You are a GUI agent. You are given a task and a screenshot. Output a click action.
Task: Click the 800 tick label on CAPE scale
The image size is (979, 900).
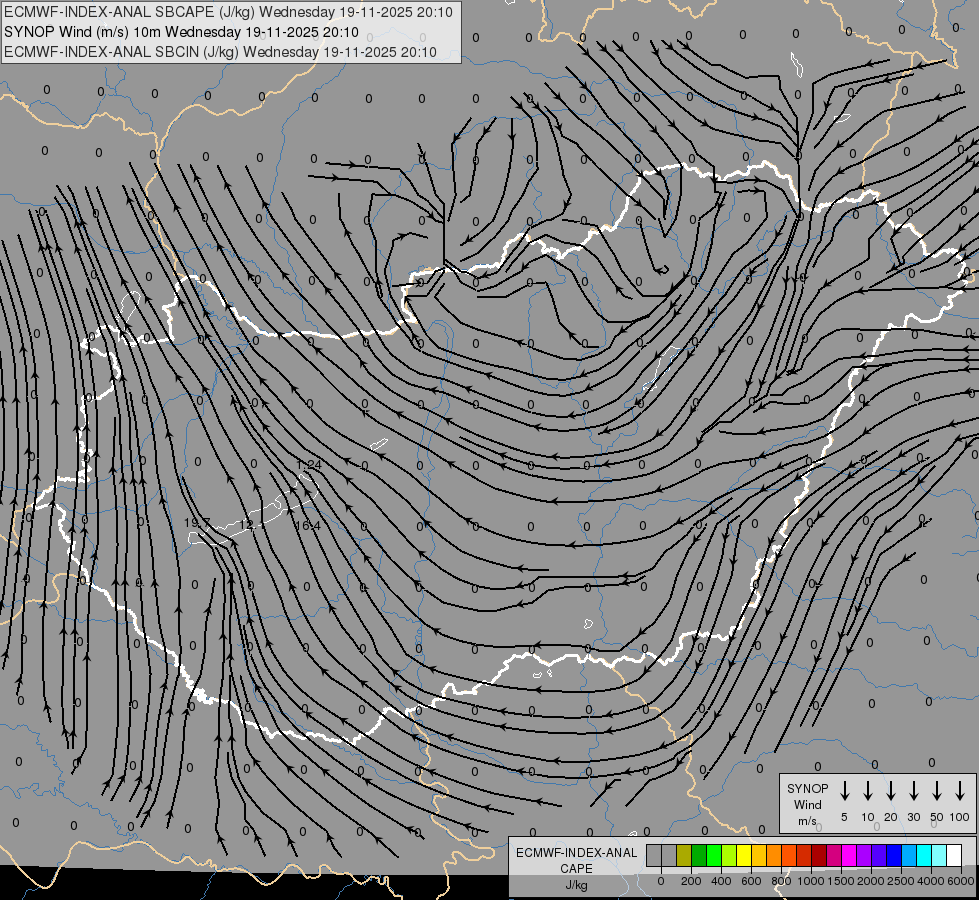781,881
